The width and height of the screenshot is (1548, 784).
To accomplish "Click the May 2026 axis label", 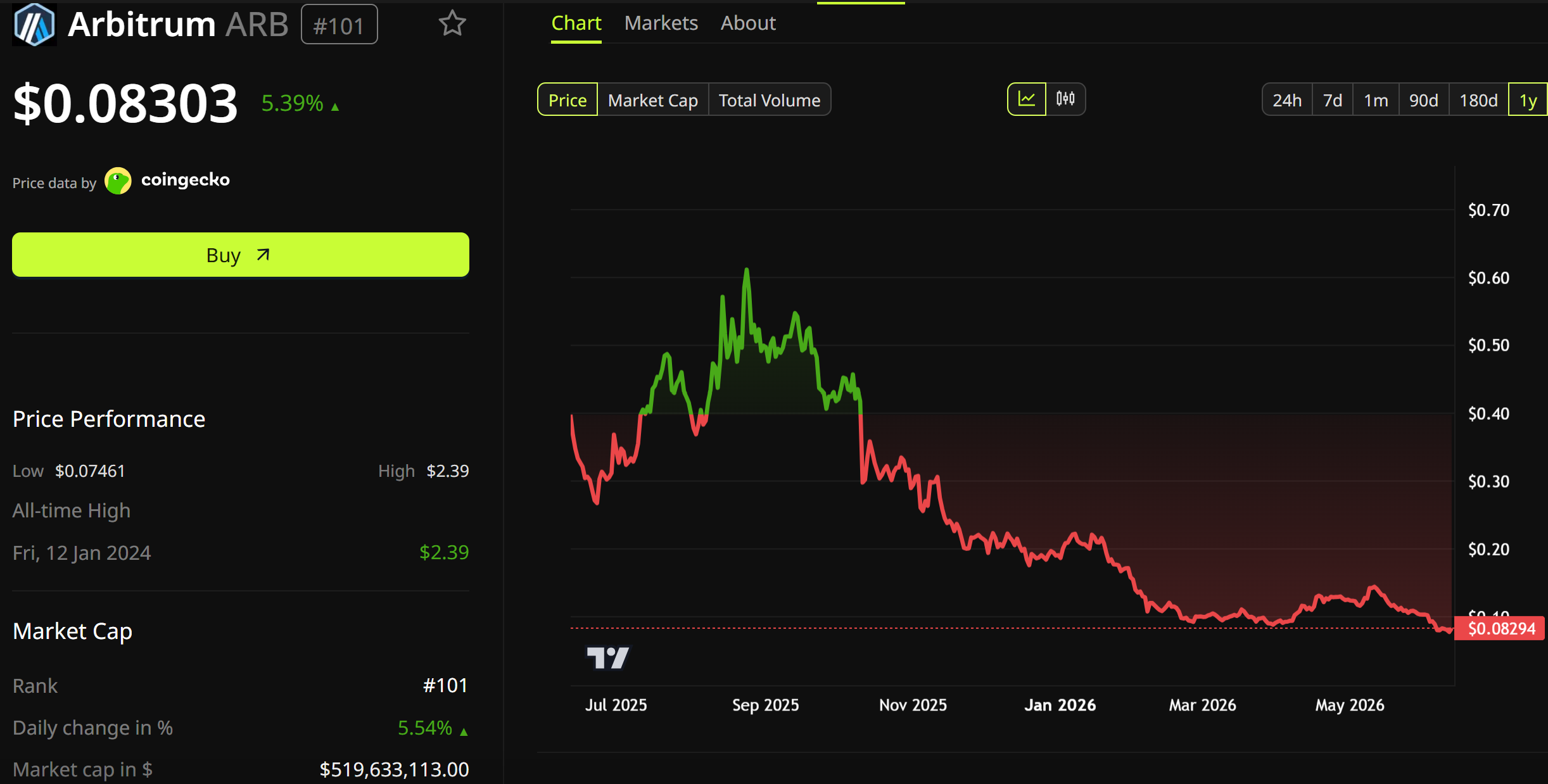I will pyautogui.click(x=1349, y=705).
